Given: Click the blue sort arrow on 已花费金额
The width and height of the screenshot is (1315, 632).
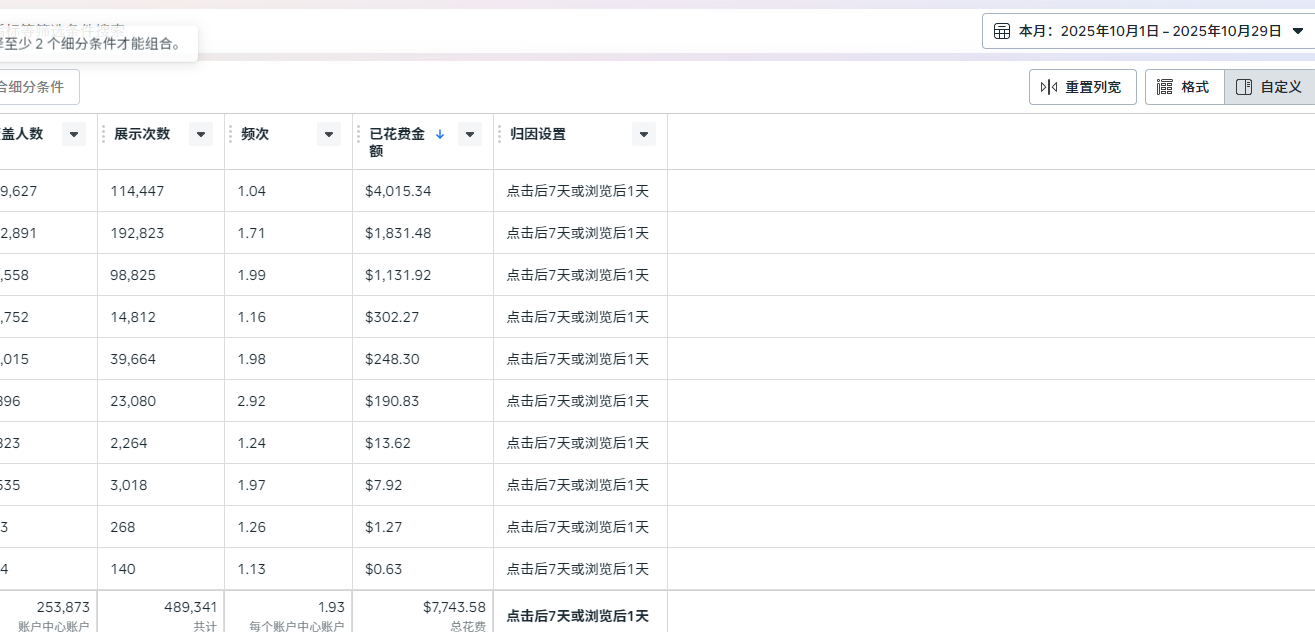Looking at the screenshot, I should (x=440, y=134).
